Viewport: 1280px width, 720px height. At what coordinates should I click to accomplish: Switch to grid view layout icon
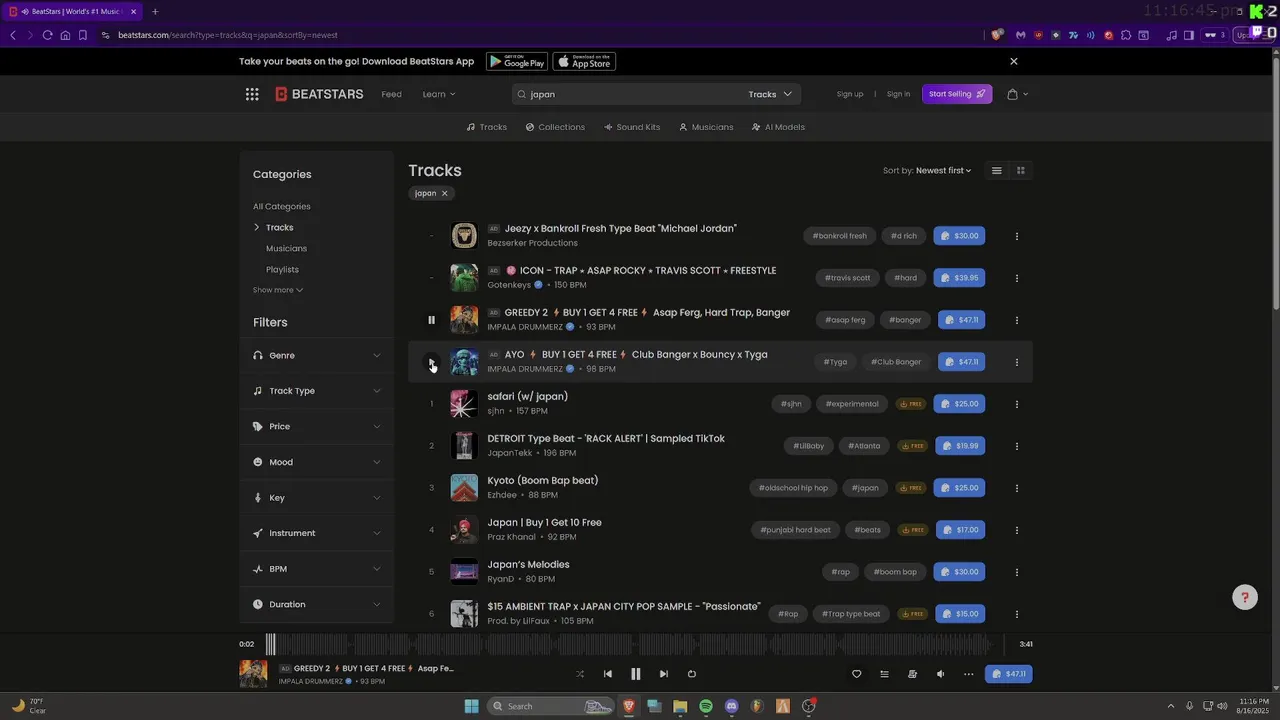(x=1021, y=171)
